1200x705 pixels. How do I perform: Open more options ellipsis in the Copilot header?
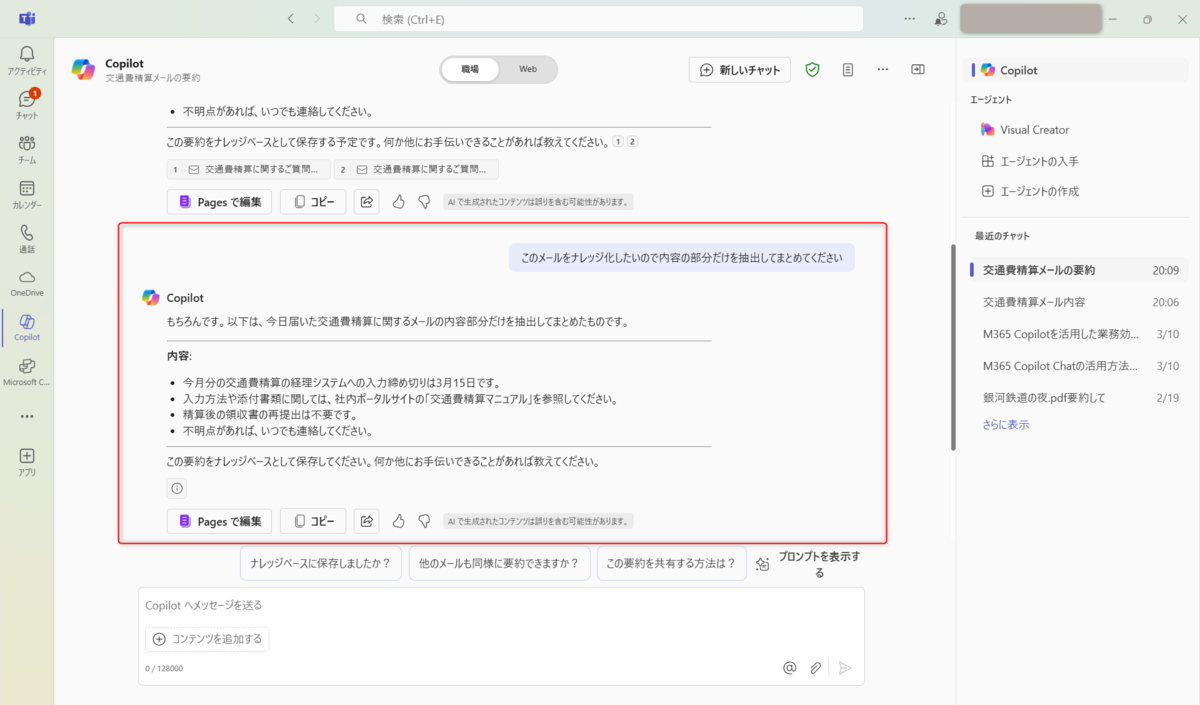click(883, 69)
